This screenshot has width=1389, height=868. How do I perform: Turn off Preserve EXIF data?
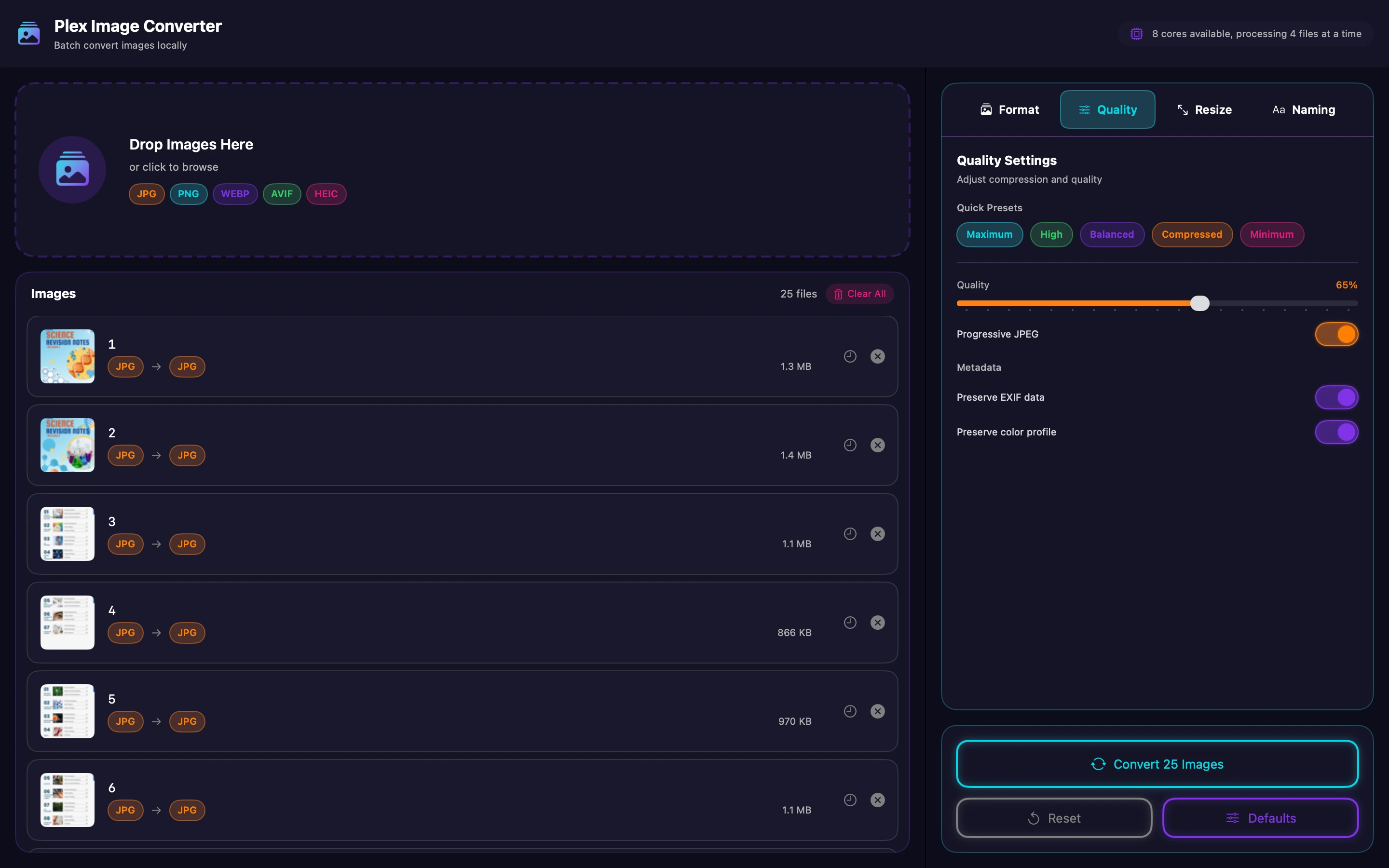[1336, 397]
